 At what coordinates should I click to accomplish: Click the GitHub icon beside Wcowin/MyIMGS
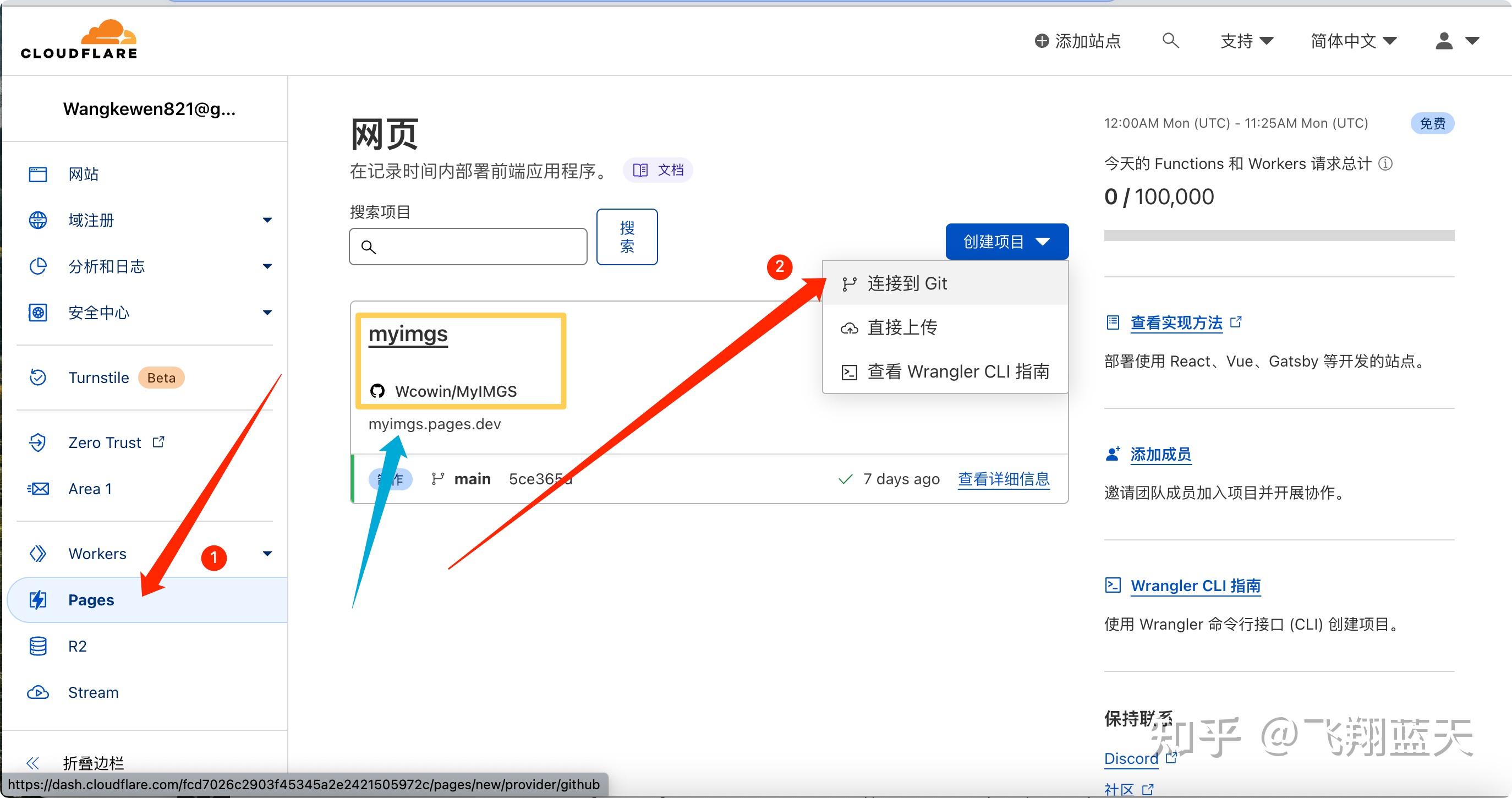click(377, 391)
